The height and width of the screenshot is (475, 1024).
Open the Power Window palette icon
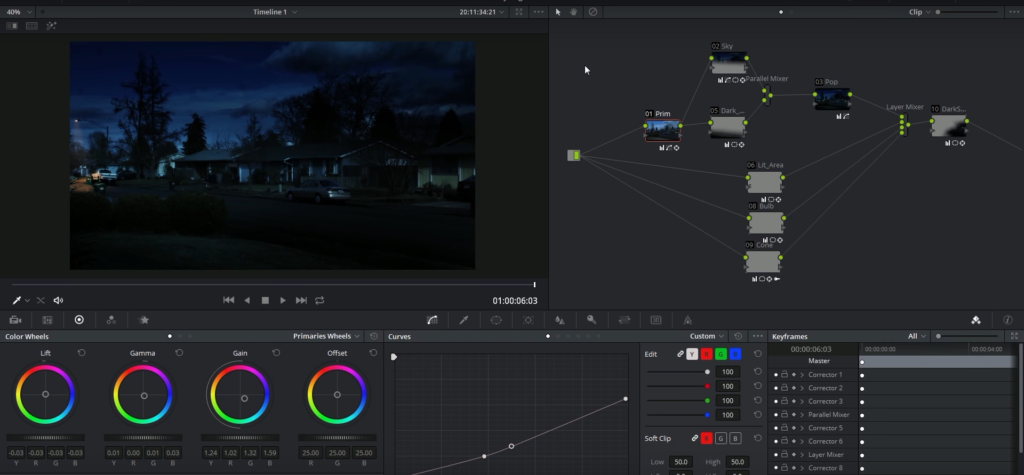(x=496, y=320)
